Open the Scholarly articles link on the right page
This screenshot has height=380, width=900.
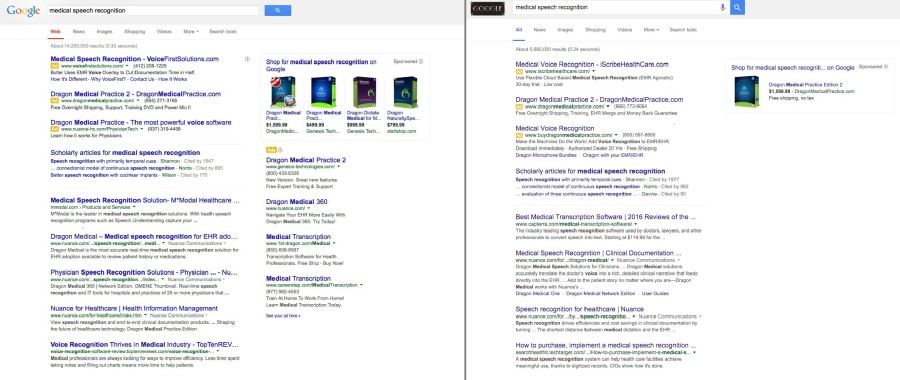pyautogui.click(x=590, y=171)
